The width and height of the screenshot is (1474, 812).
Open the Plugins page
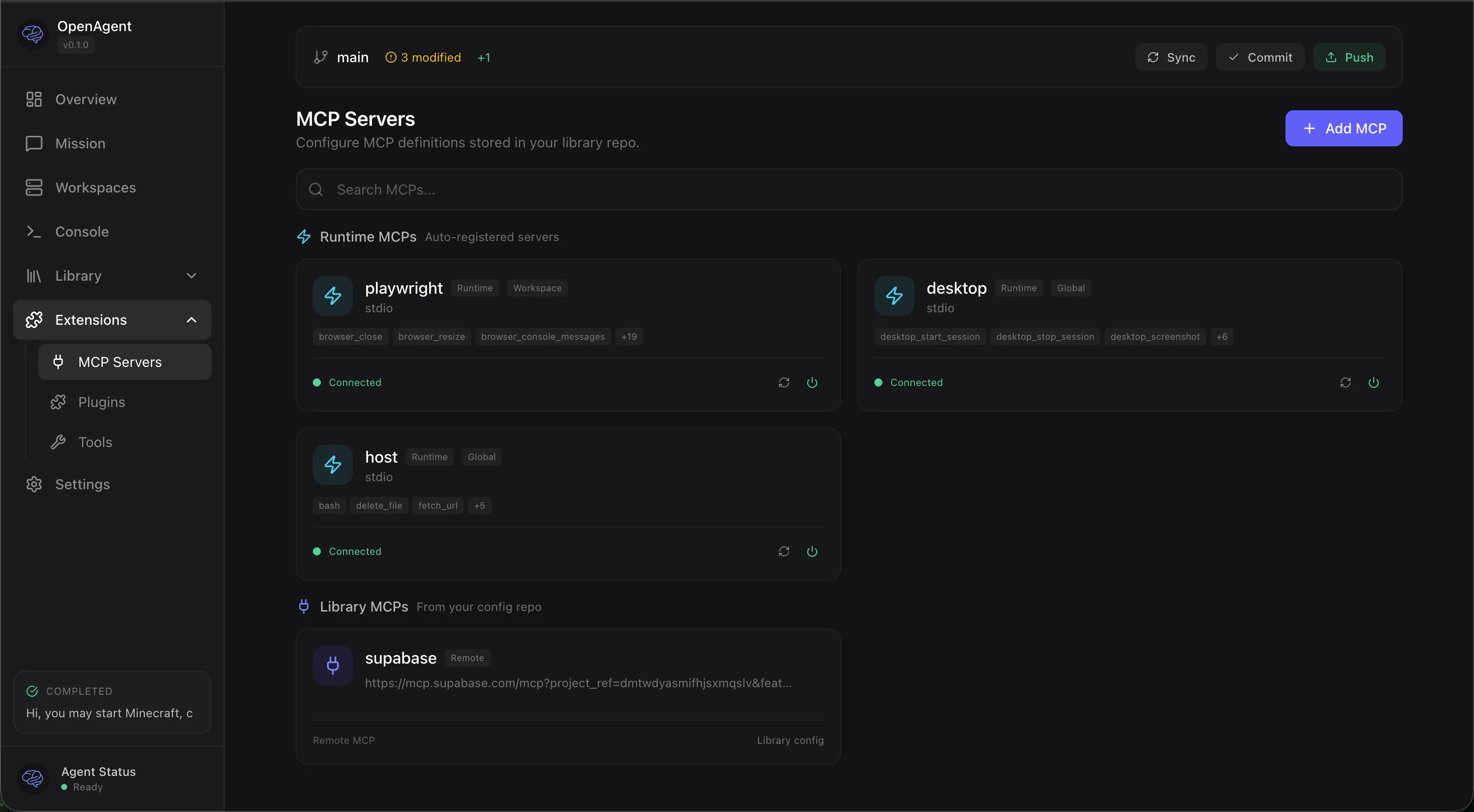(x=101, y=402)
